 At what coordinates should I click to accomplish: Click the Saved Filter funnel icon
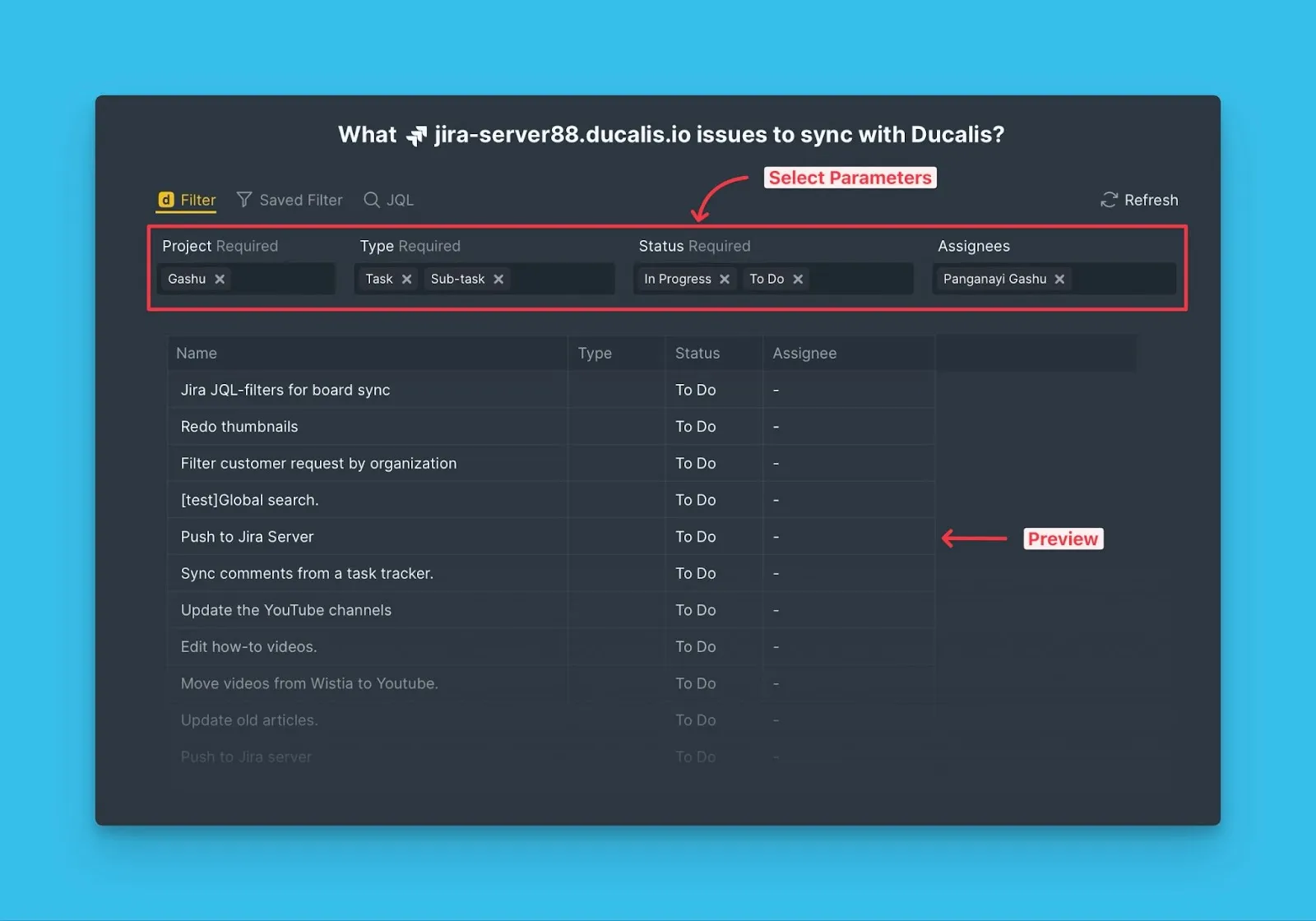pyautogui.click(x=244, y=200)
